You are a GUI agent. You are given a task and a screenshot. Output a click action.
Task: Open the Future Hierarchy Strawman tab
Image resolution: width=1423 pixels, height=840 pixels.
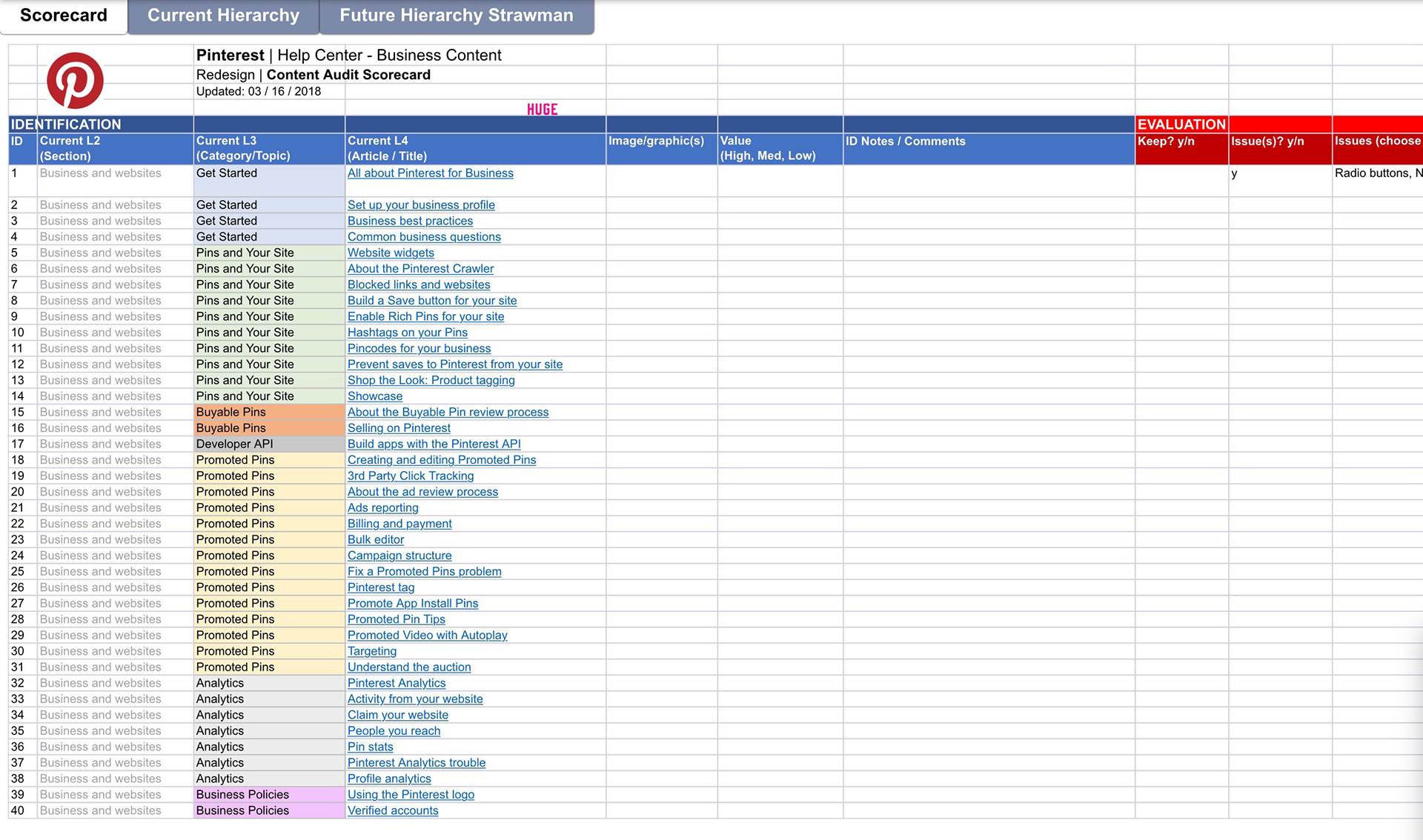(x=457, y=16)
